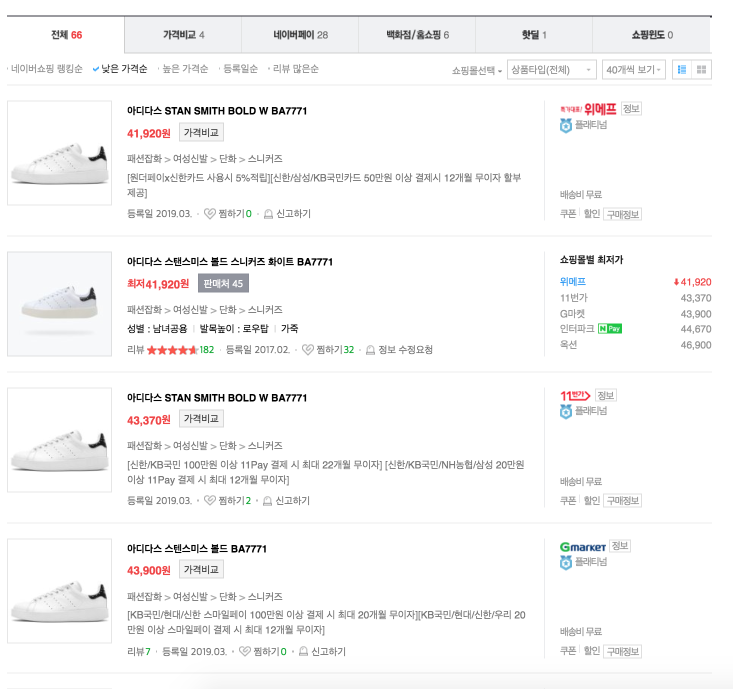Image resolution: width=733 pixels, height=689 pixels.
Task: Click the 11번가 seller logo
Action: pos(575,395)
